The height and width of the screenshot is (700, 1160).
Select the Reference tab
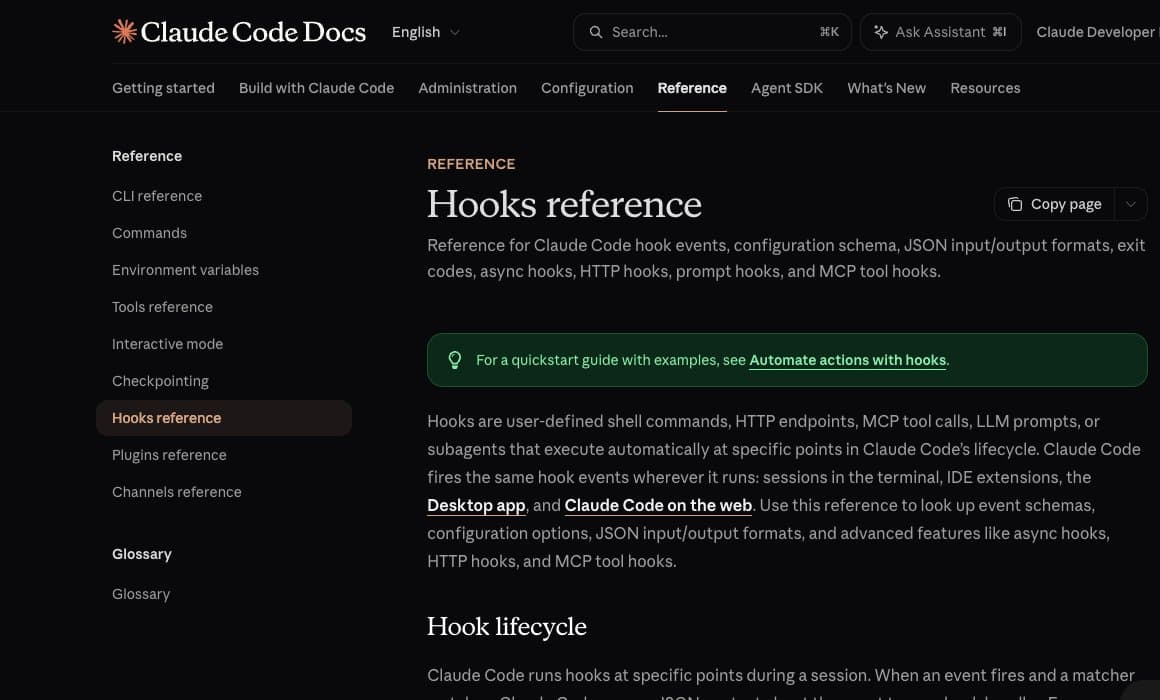point(692,88)
